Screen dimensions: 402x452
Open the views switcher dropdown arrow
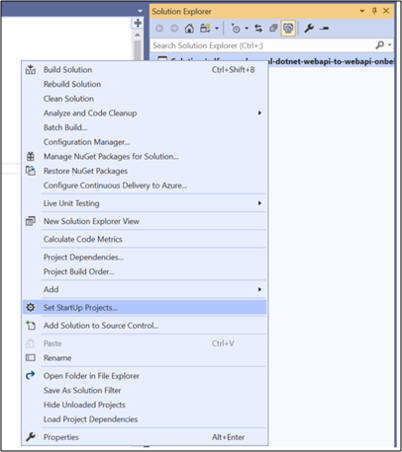217,28
